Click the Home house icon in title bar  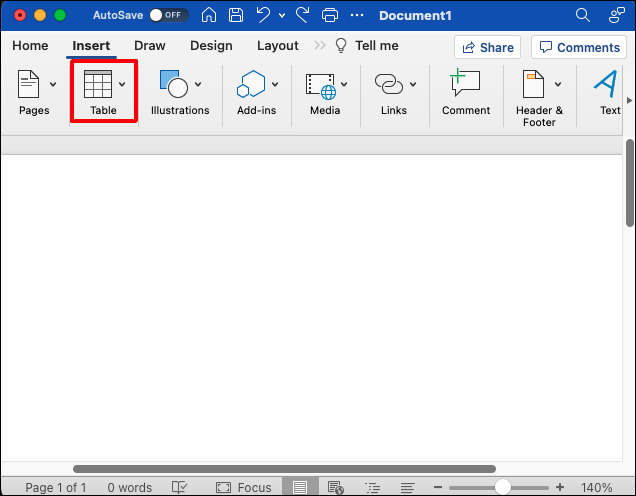click(209, 15)
